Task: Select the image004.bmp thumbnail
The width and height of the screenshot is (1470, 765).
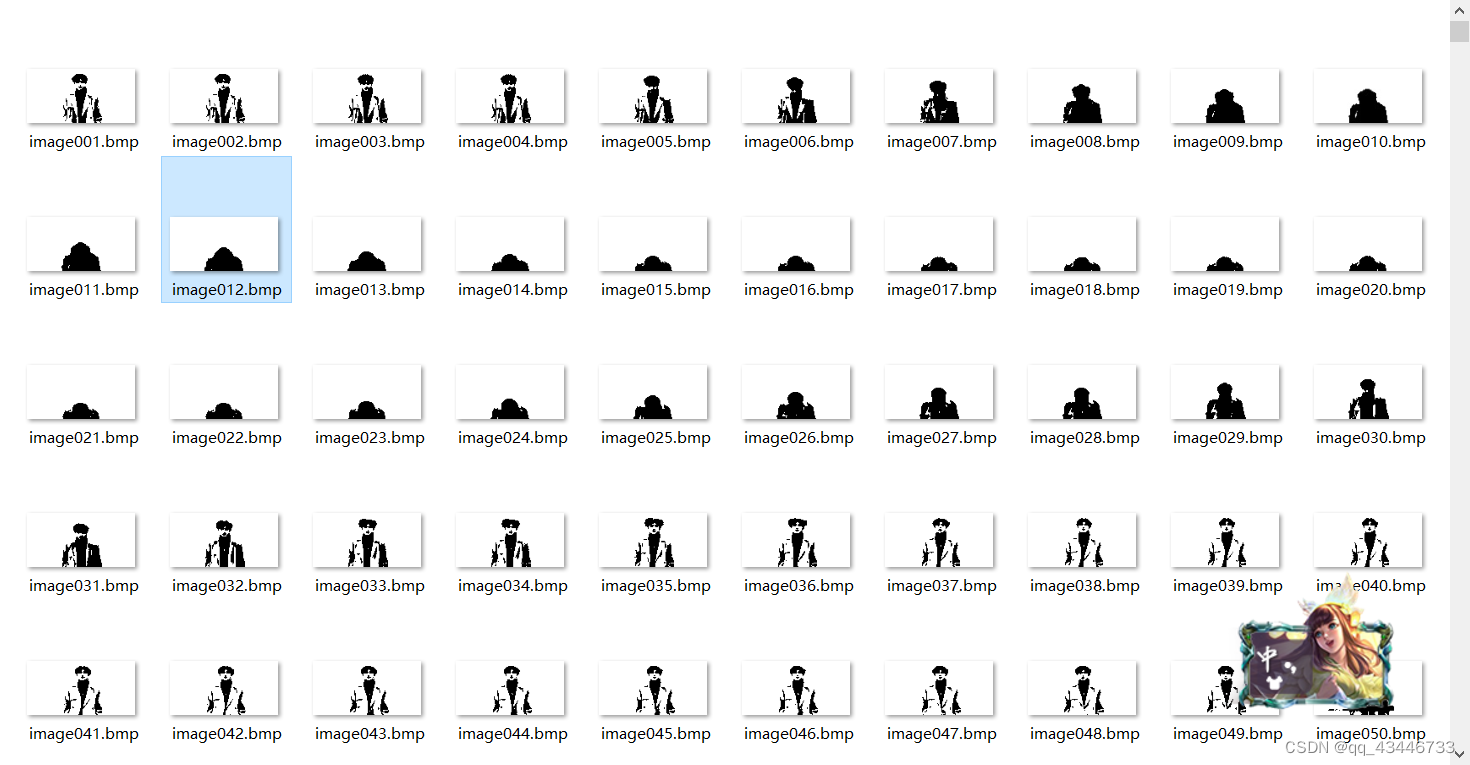Action: pos(510,96)
